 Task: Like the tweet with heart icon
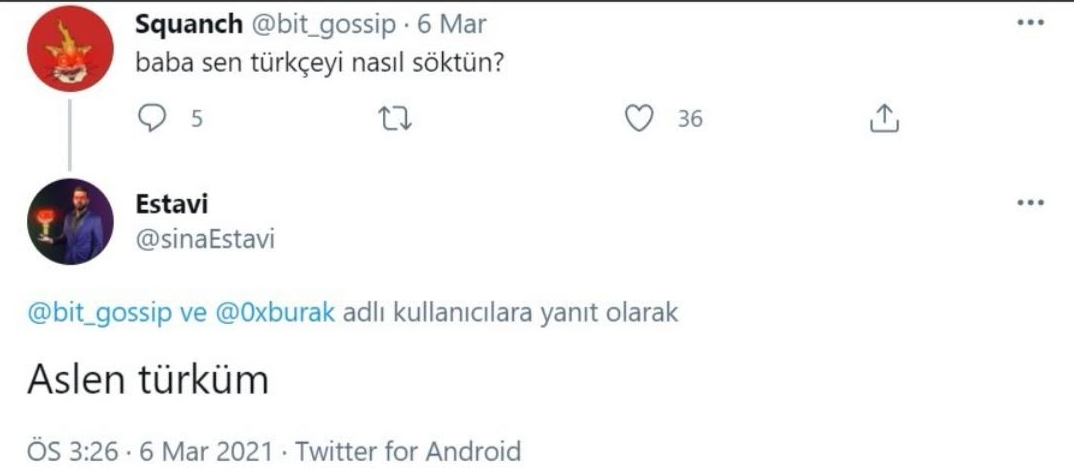[638, 119]
